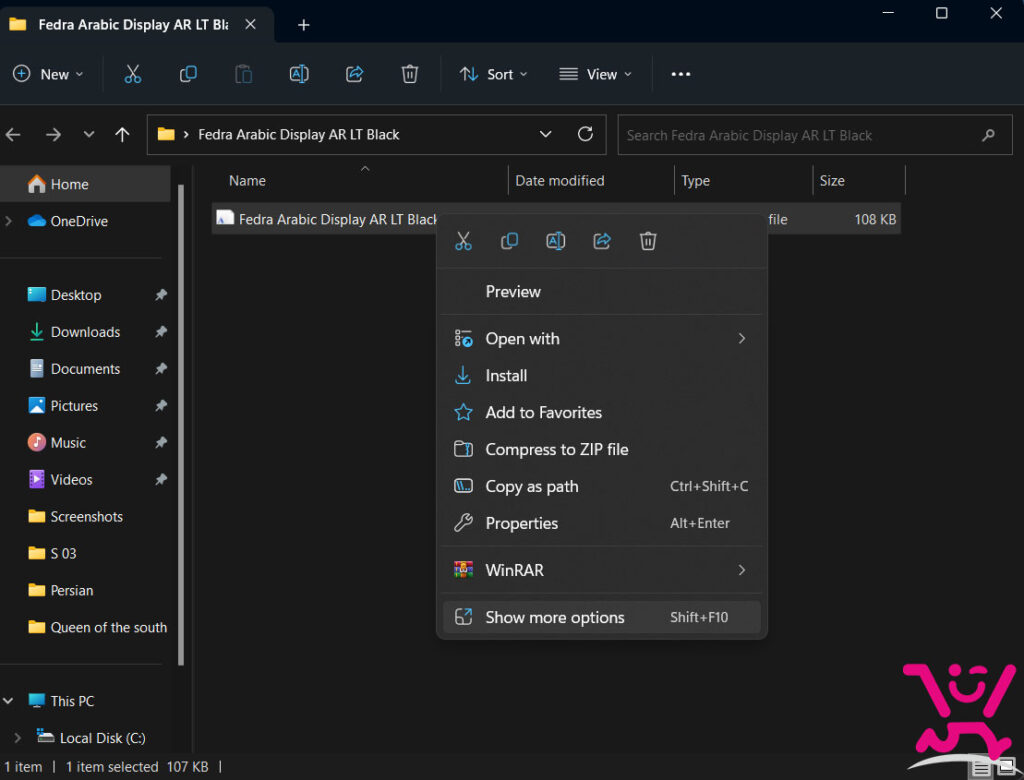Rename the file via context menu icon
The image size is (1024, 780).
[x=556, y=241]
